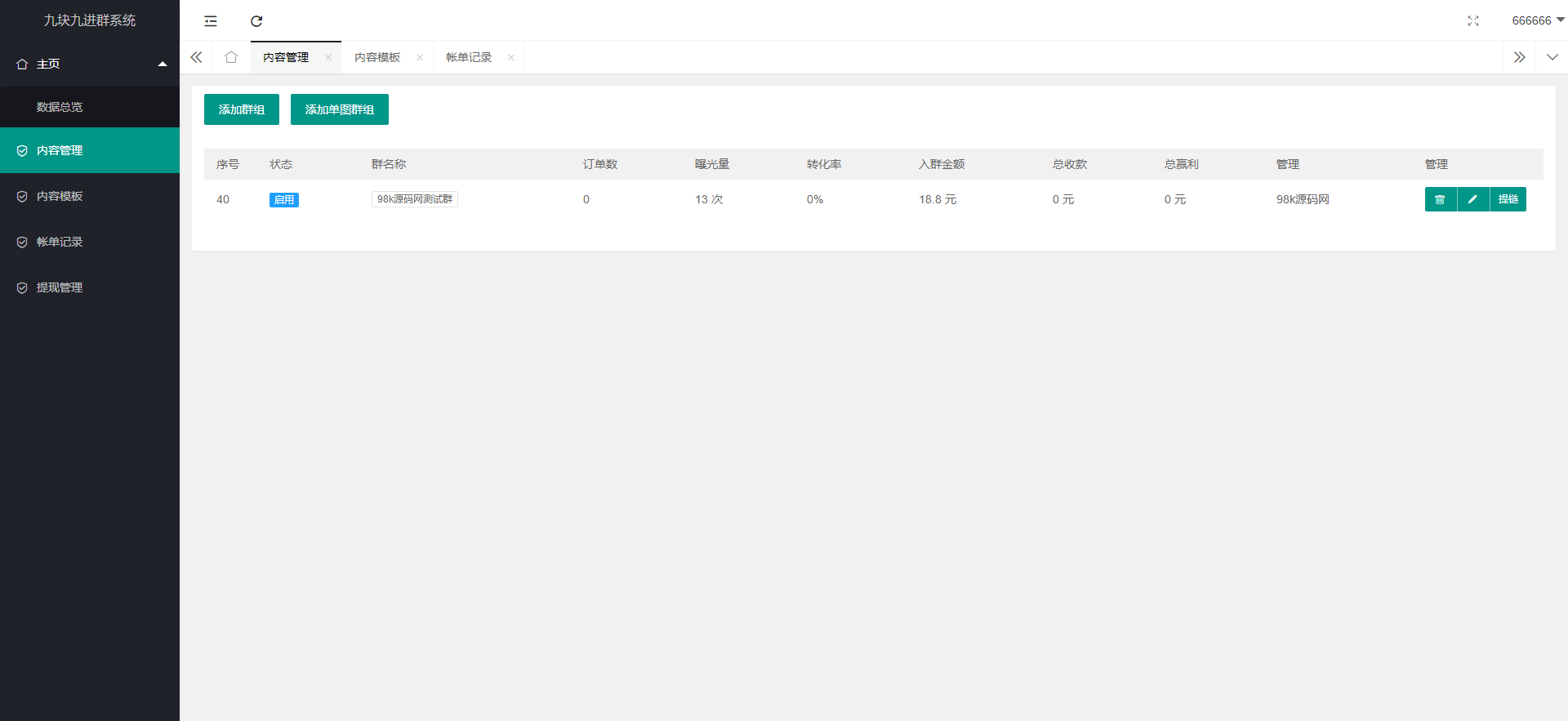Enter fullscreen with the expand icon
This screenshot has width=1568, height=721.
(x=1473, y=21)
